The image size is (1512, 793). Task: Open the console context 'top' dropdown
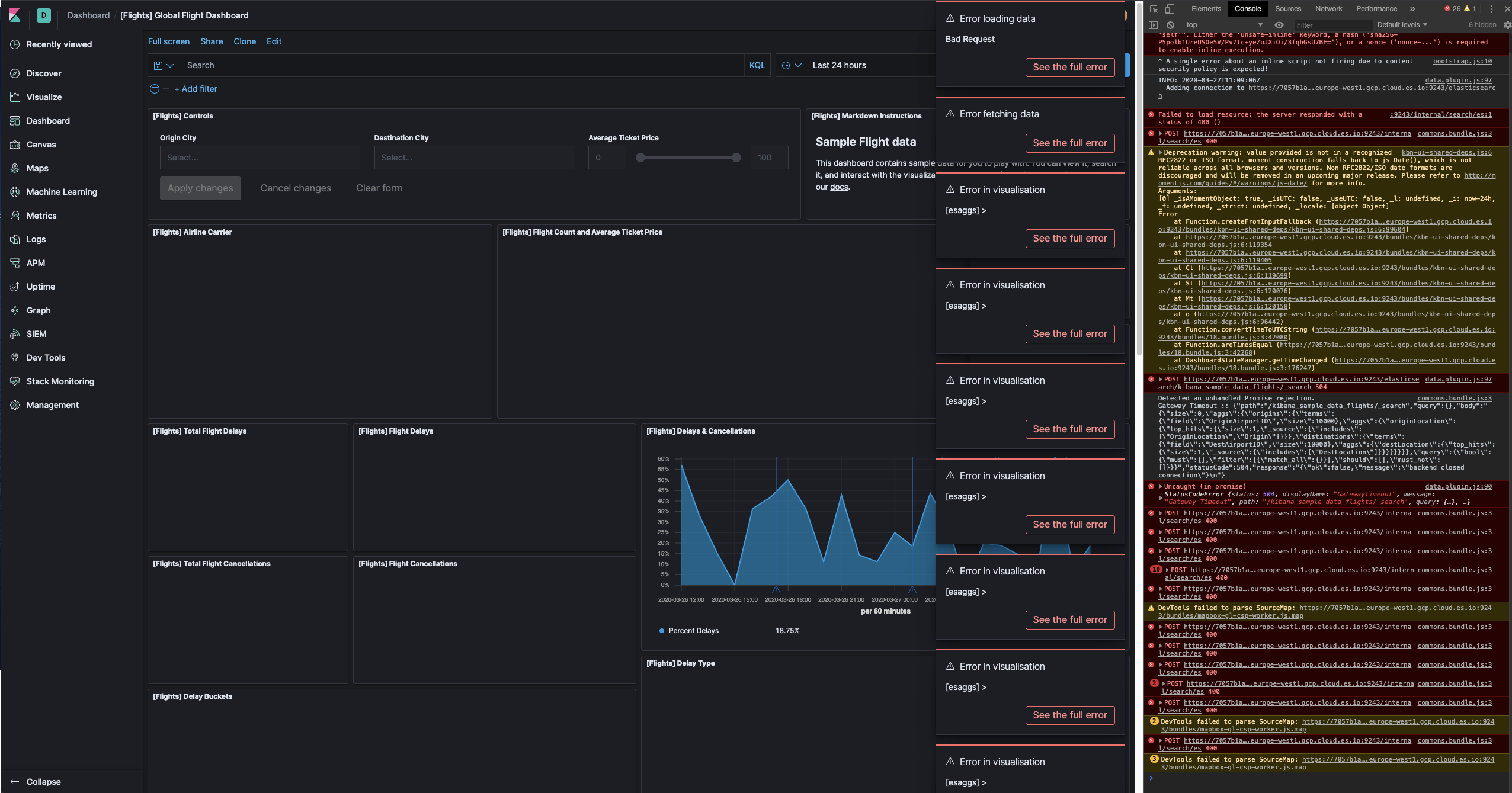coord(1224,25)
